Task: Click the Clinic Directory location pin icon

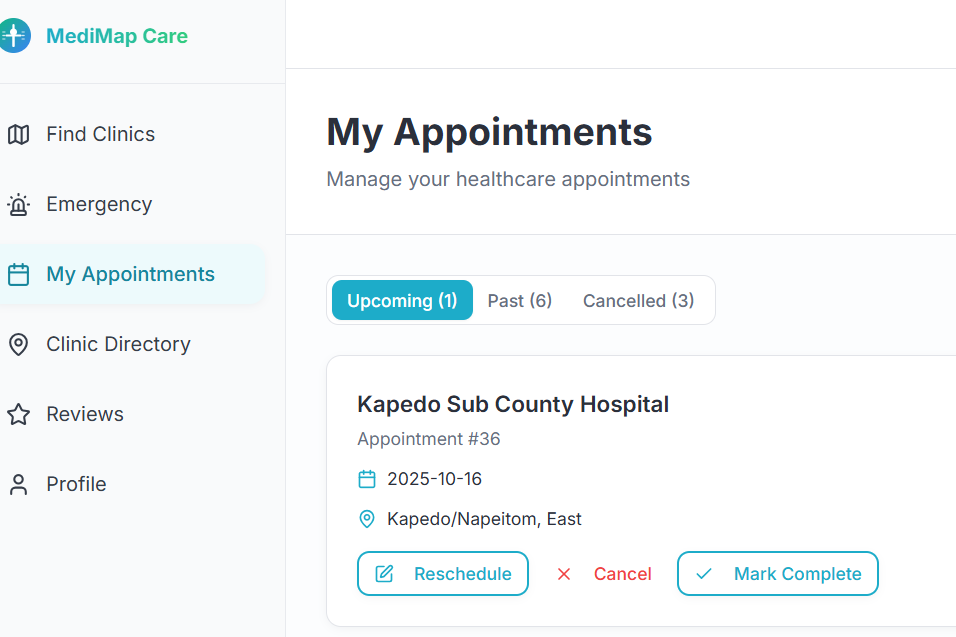Action: [x=18, y=345]
